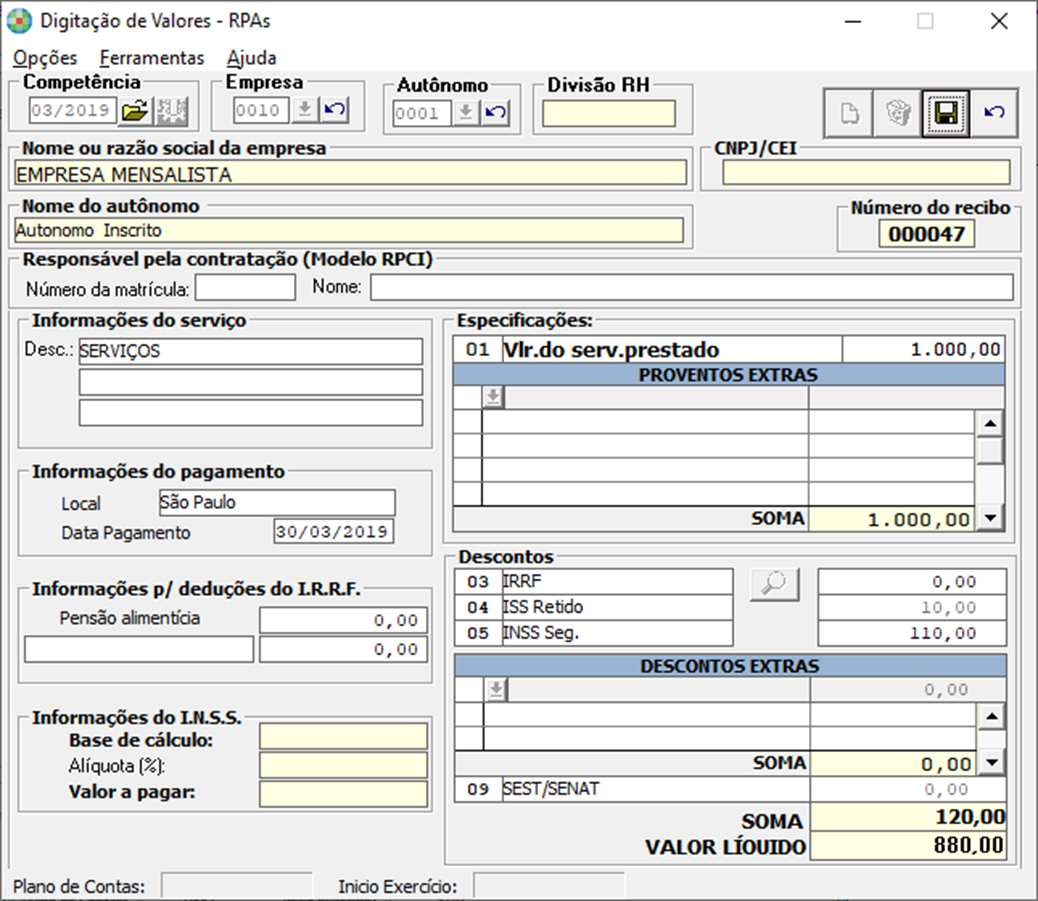
Task: Click the INSS Alíquota (%) field
Action: click(x=344, y=765)
